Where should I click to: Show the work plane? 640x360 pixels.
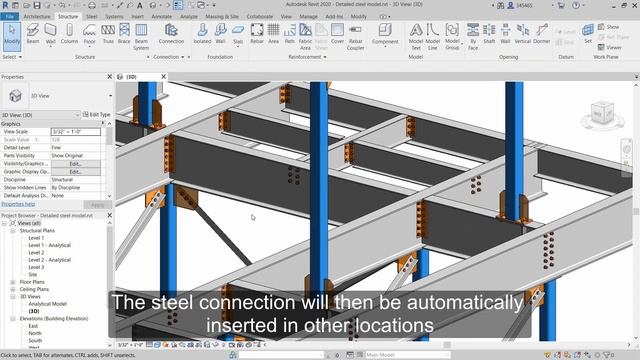click(609, 27)
